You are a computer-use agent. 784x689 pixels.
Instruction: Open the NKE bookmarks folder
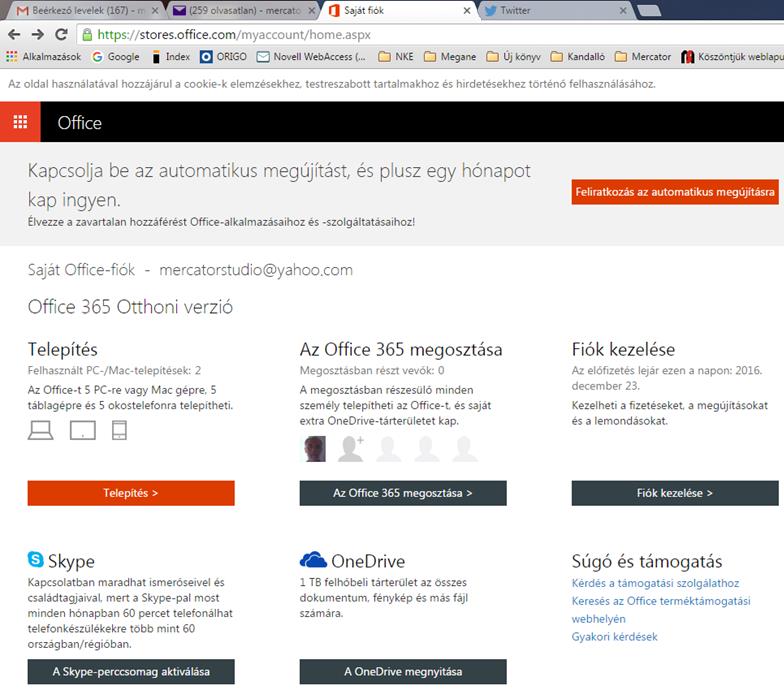coord(396,56)
